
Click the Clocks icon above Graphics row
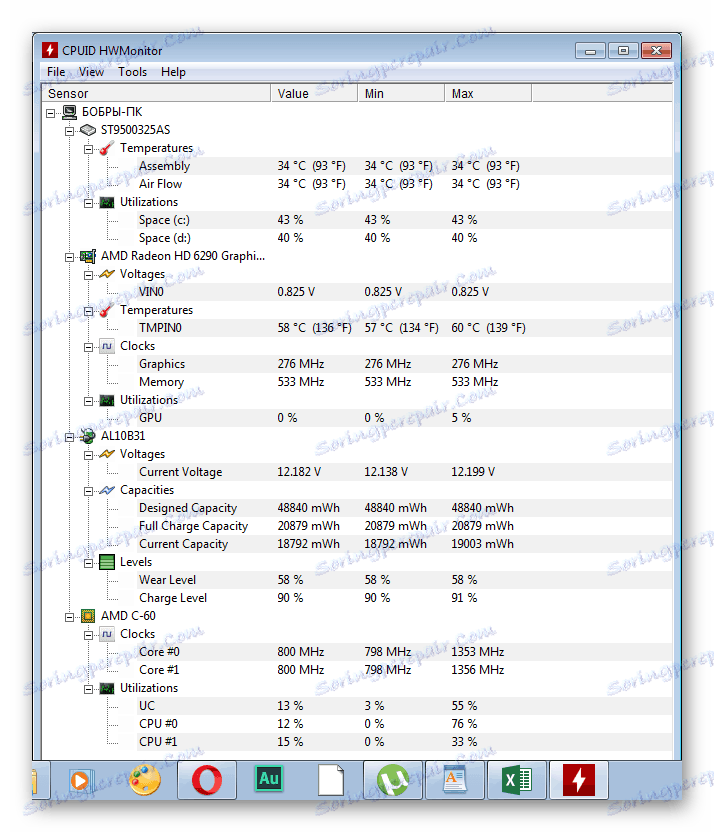107,346
